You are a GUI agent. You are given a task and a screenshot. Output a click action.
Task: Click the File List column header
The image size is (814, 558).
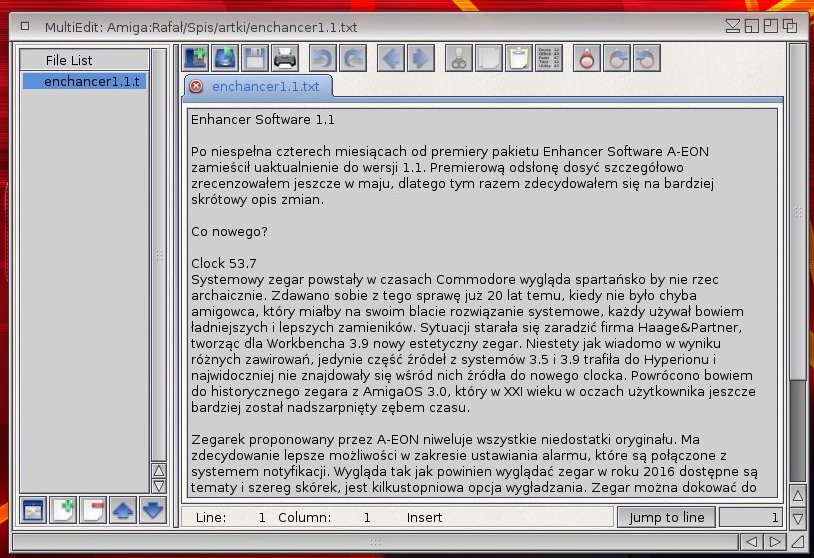(x=84, y=60)
